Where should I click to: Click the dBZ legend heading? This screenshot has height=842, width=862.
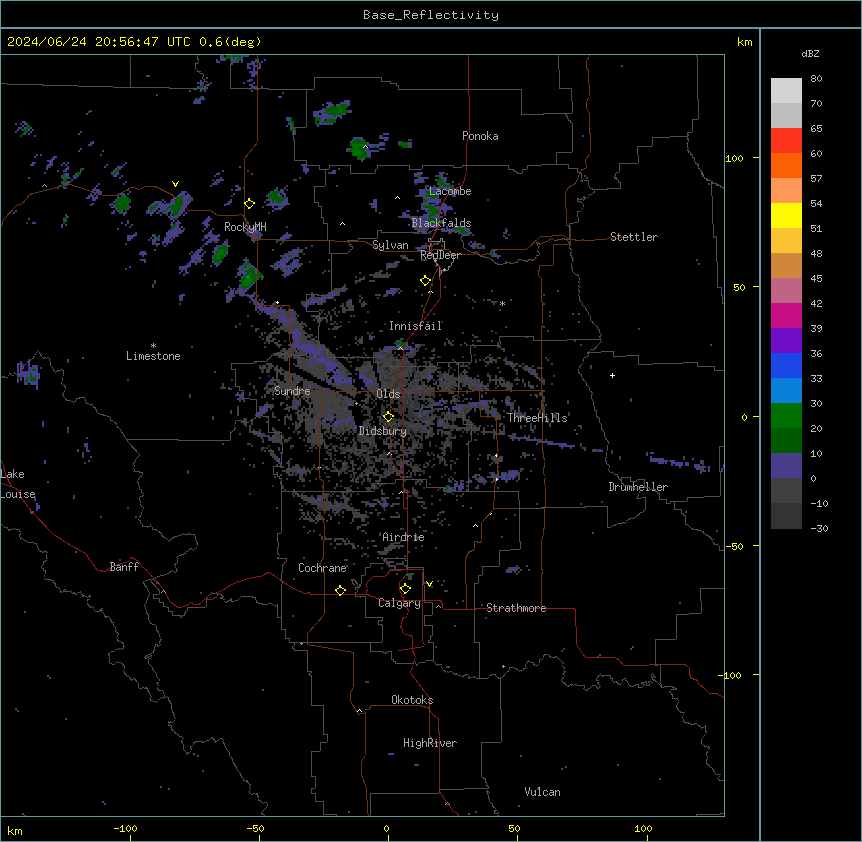click(x=810, y=53)
